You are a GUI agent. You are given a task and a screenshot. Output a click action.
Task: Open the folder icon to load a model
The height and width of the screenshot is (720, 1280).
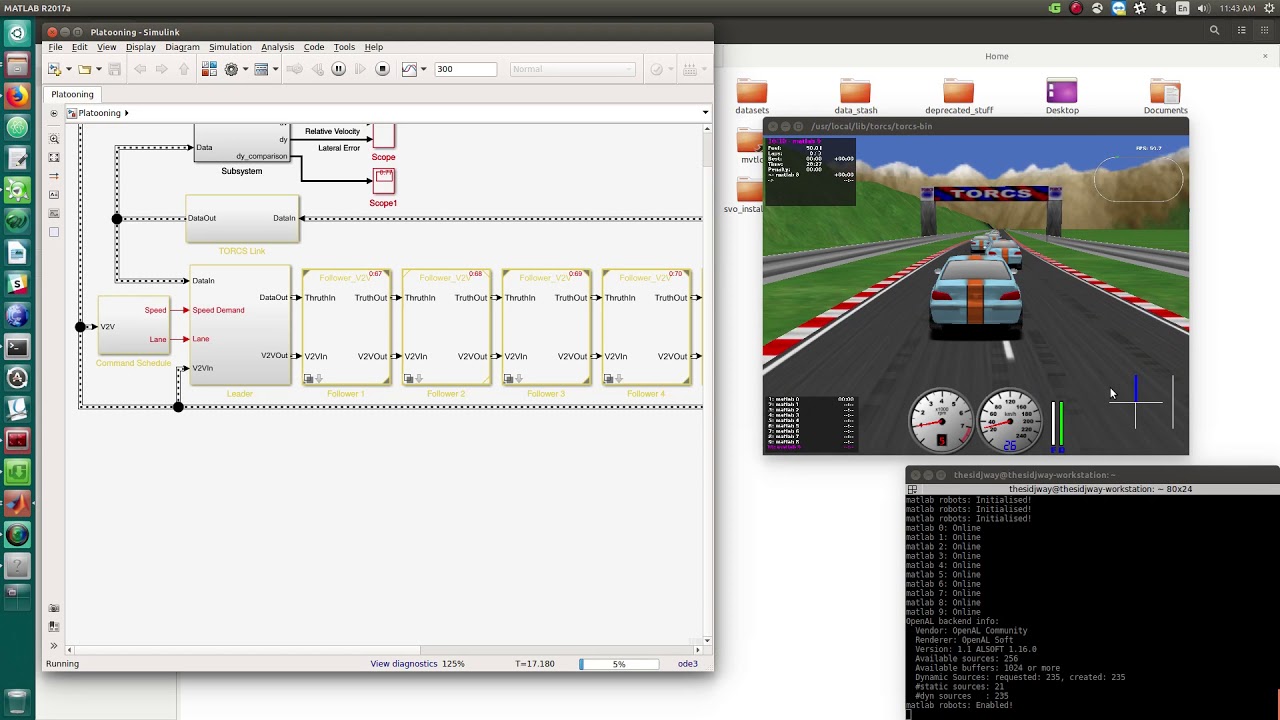click(x=84, y=69)
